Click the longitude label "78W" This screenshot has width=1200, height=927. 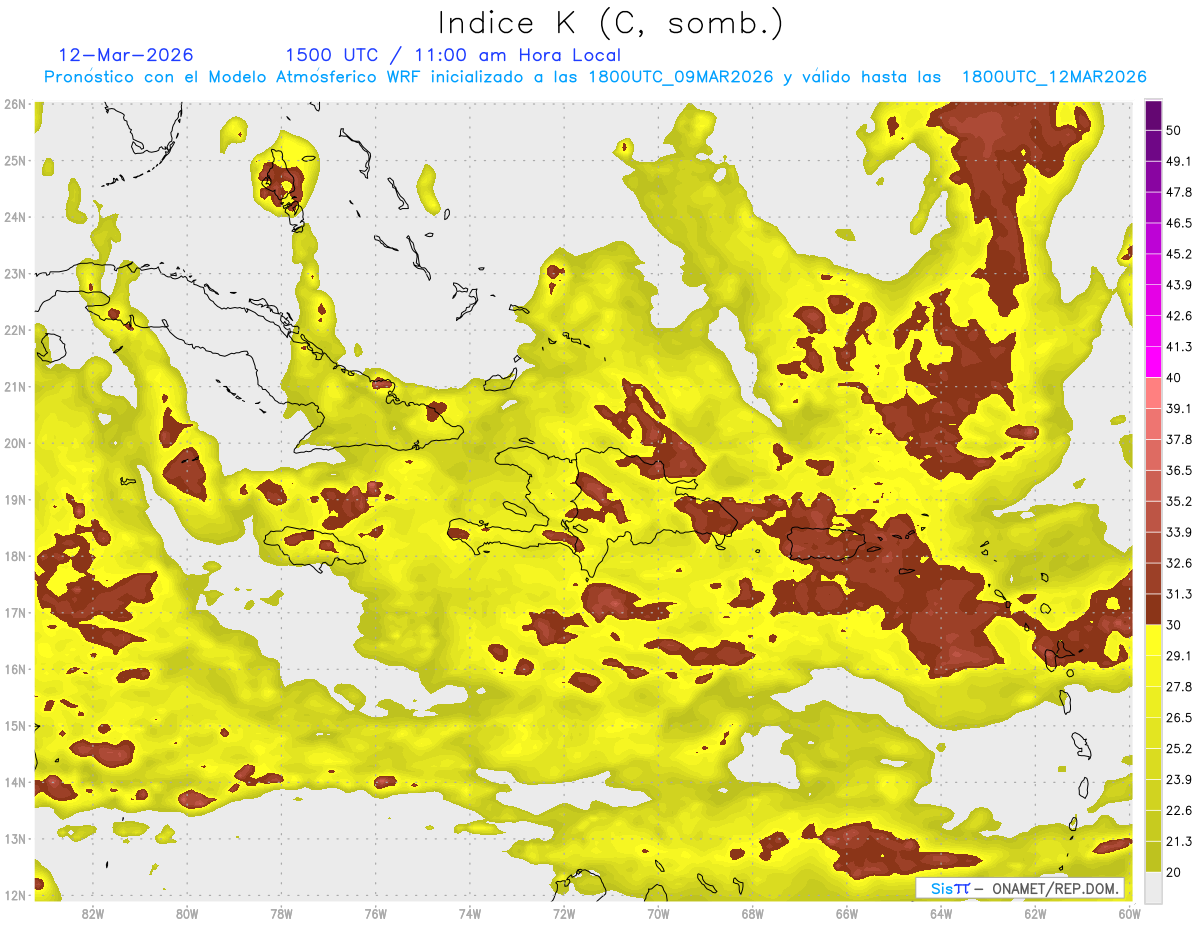click(281, 913)
